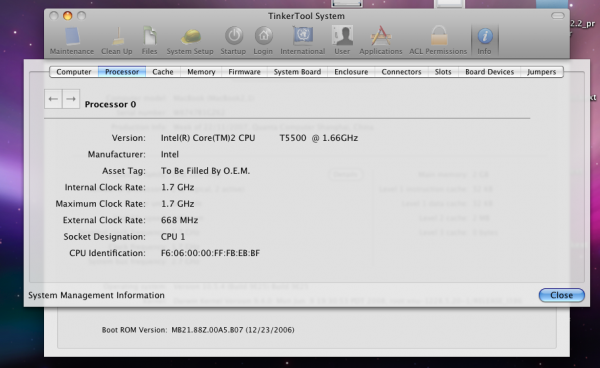
Task: Click the CPU 1 socket designation value
Action: click(x=173, y=237)
